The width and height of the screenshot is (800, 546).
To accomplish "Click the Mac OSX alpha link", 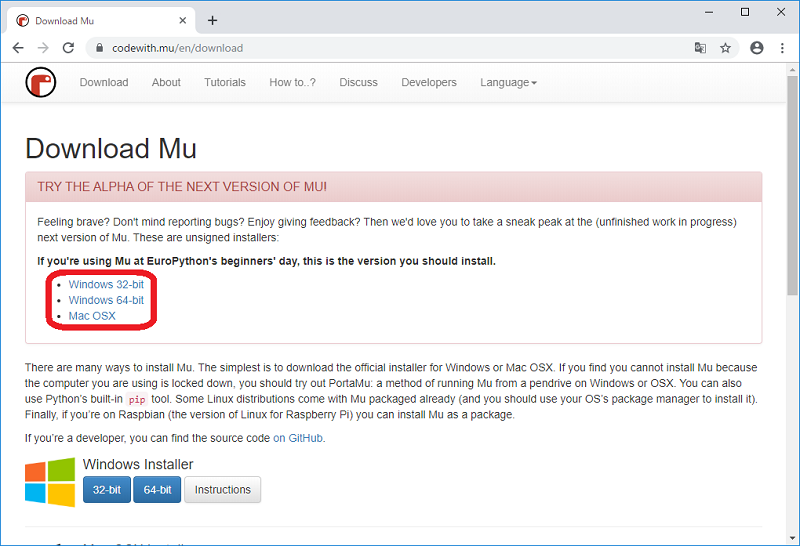I will (x=92, y=316).
